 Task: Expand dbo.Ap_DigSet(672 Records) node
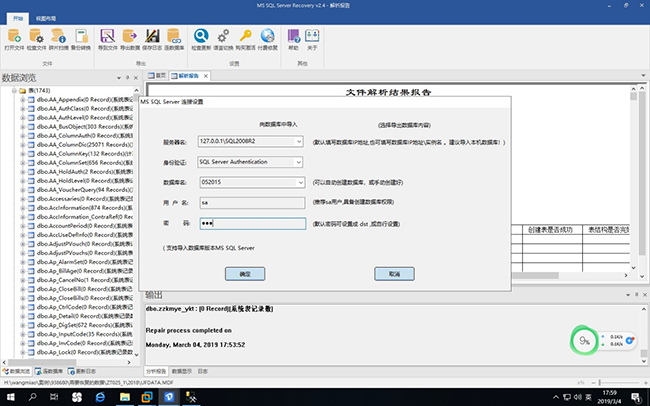[x=23, y=325]
